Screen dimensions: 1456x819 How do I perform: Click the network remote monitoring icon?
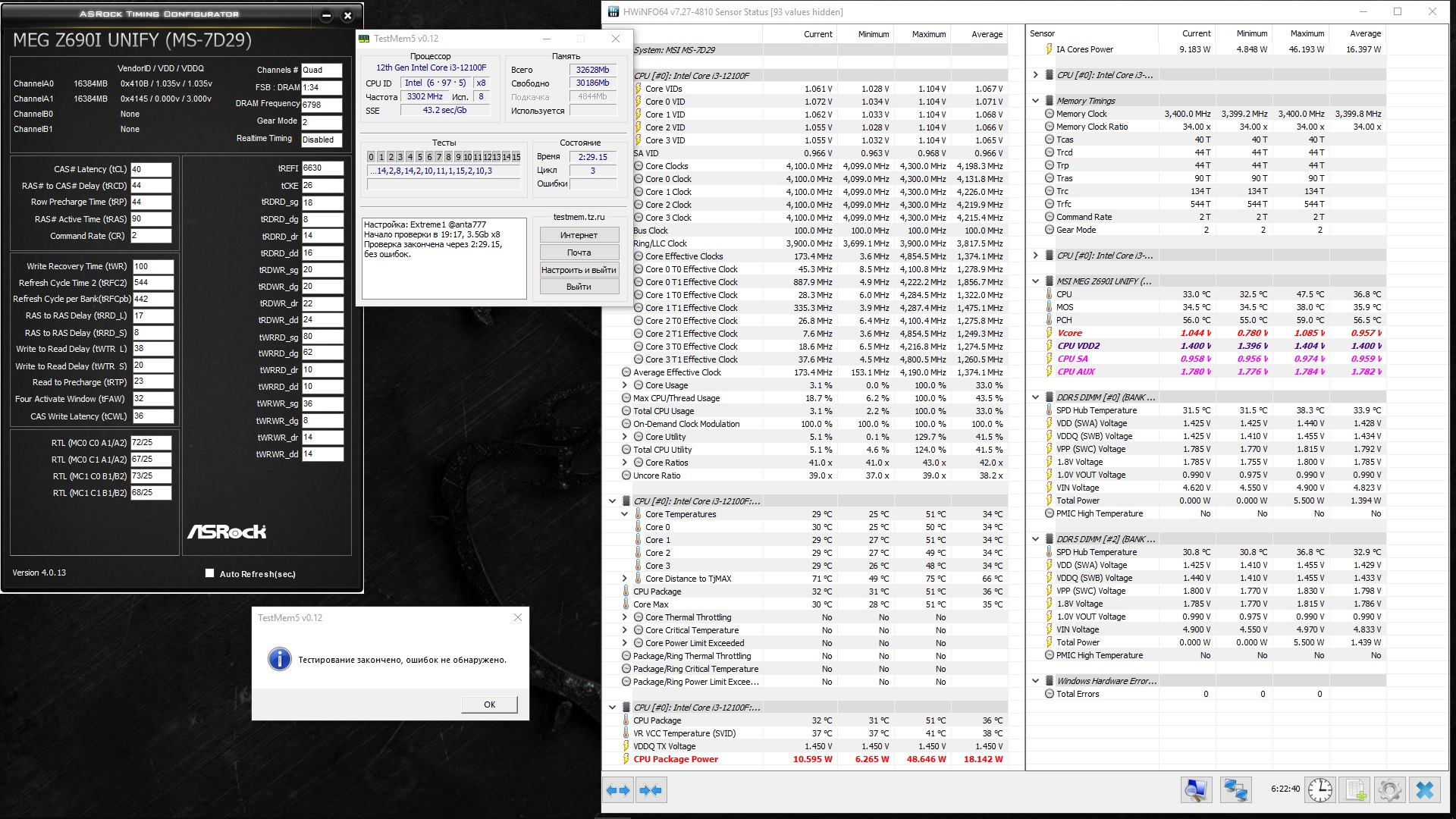pyautogui.click(x=1235, y=790)
